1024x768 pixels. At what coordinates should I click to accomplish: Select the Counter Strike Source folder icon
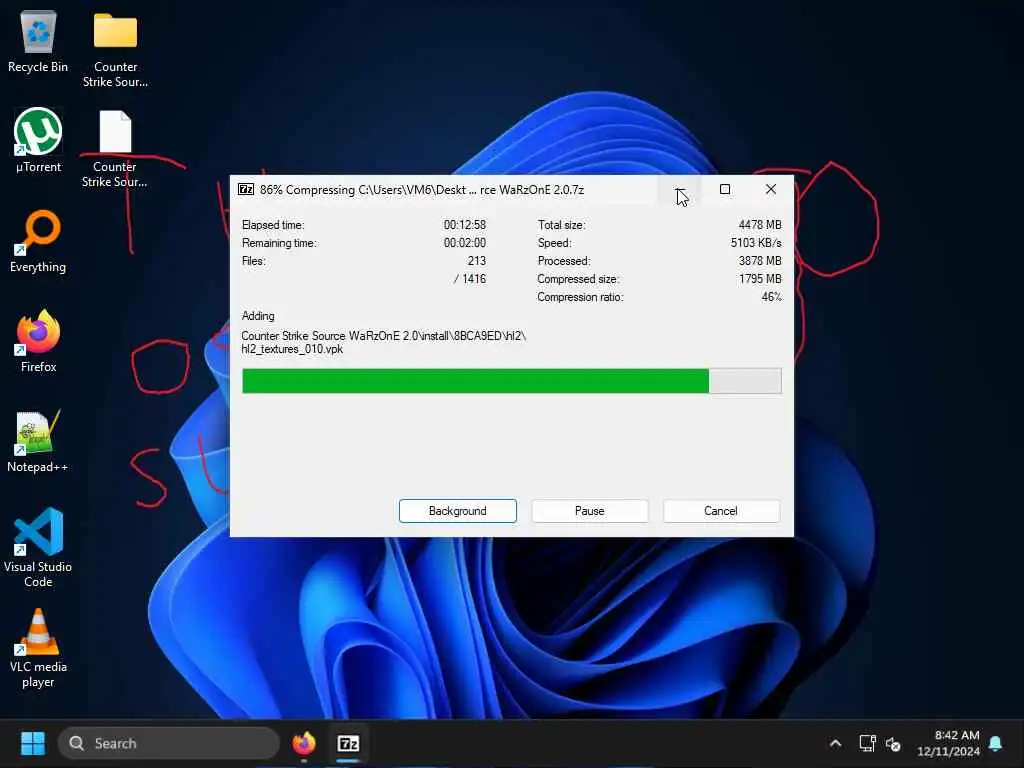(115, 49)
